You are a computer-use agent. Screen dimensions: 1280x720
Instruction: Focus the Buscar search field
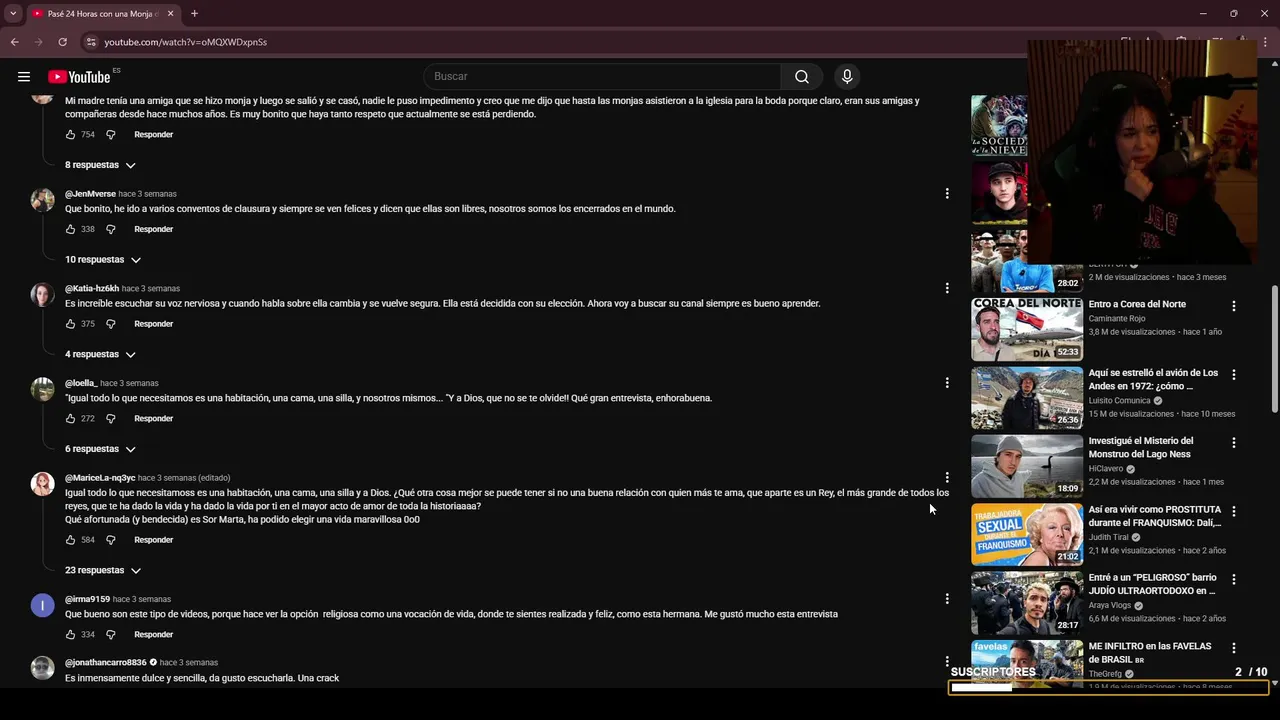tap(602, 77)
